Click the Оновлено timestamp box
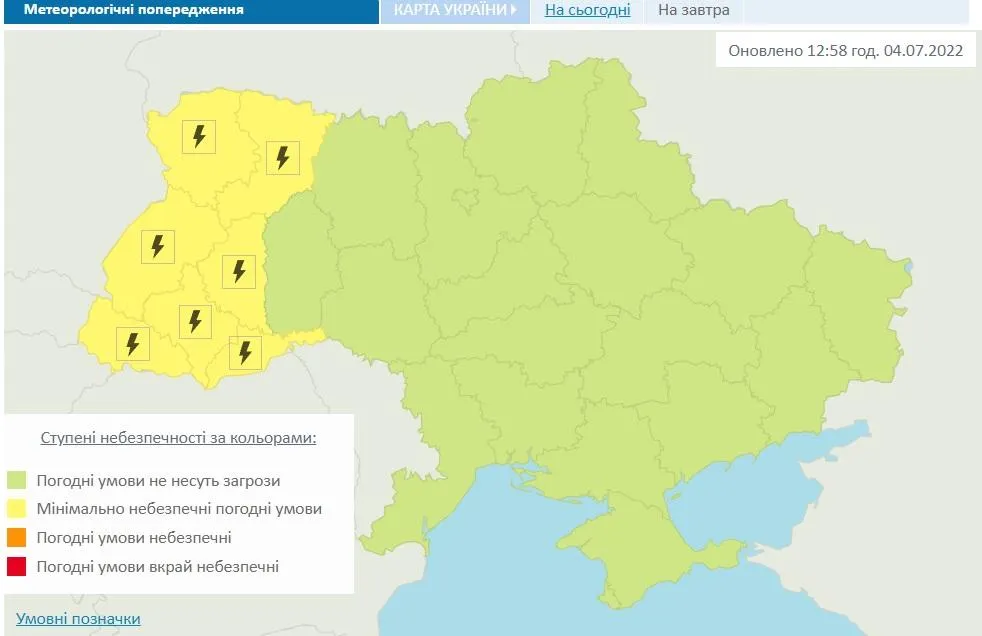This screenshot has width=982, height=636. coord(843,48)
